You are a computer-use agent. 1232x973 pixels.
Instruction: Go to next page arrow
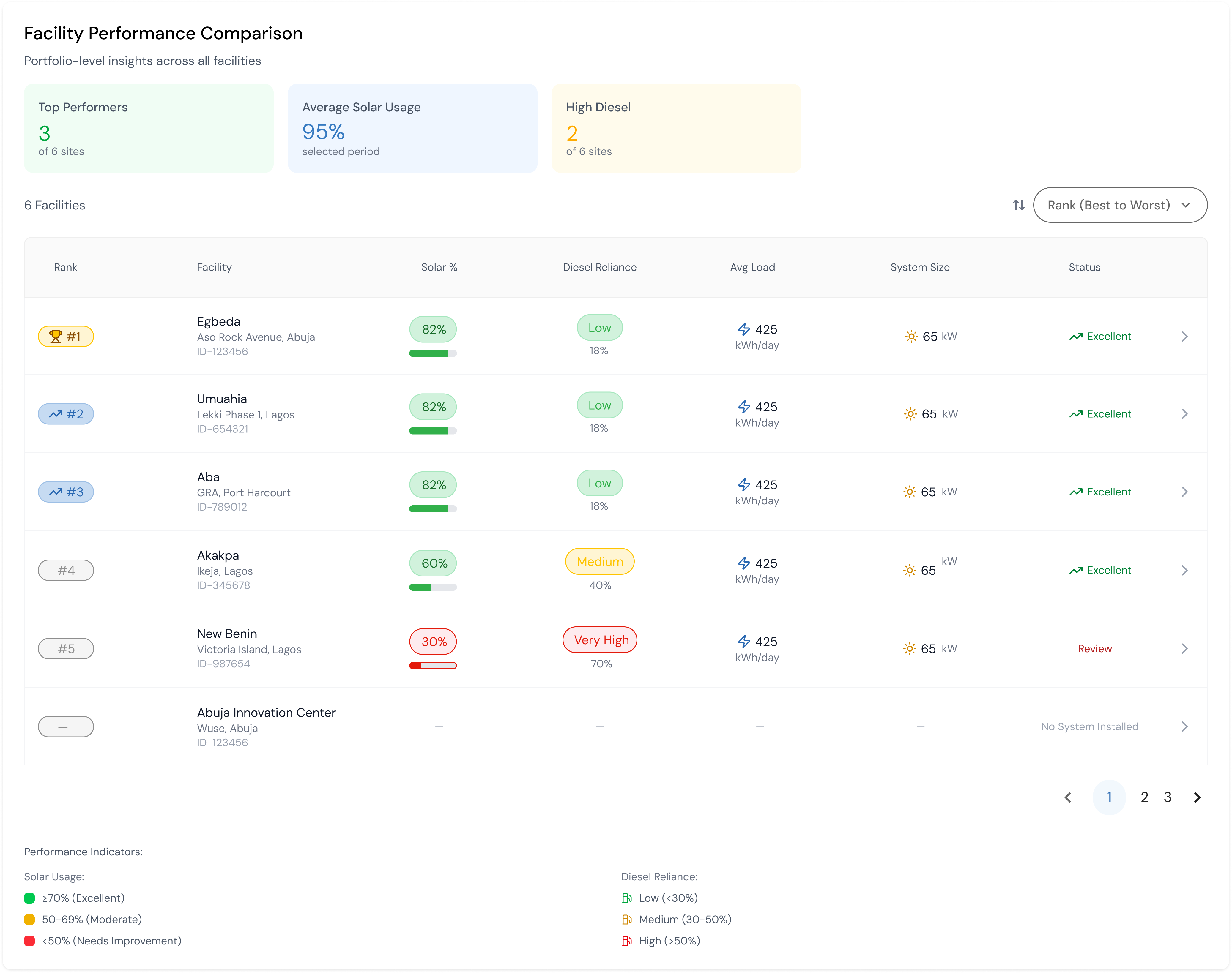point(1197,797)
